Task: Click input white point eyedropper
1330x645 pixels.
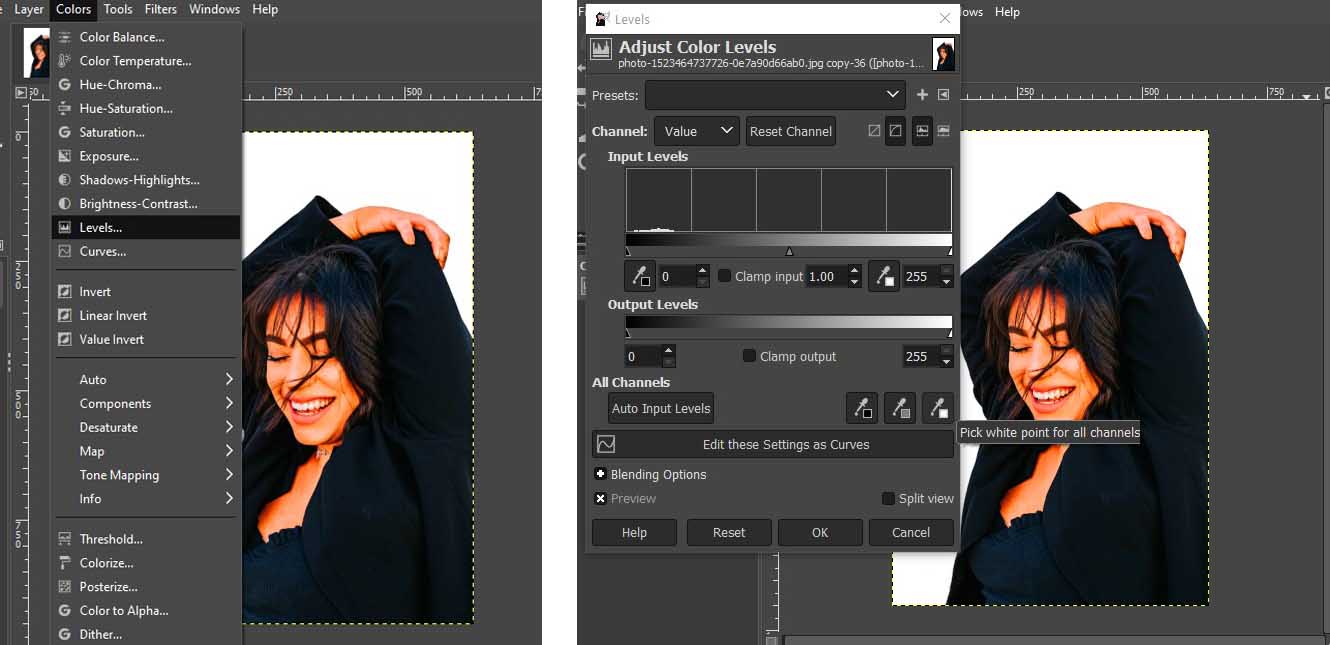Action: (x=883, y=277)
